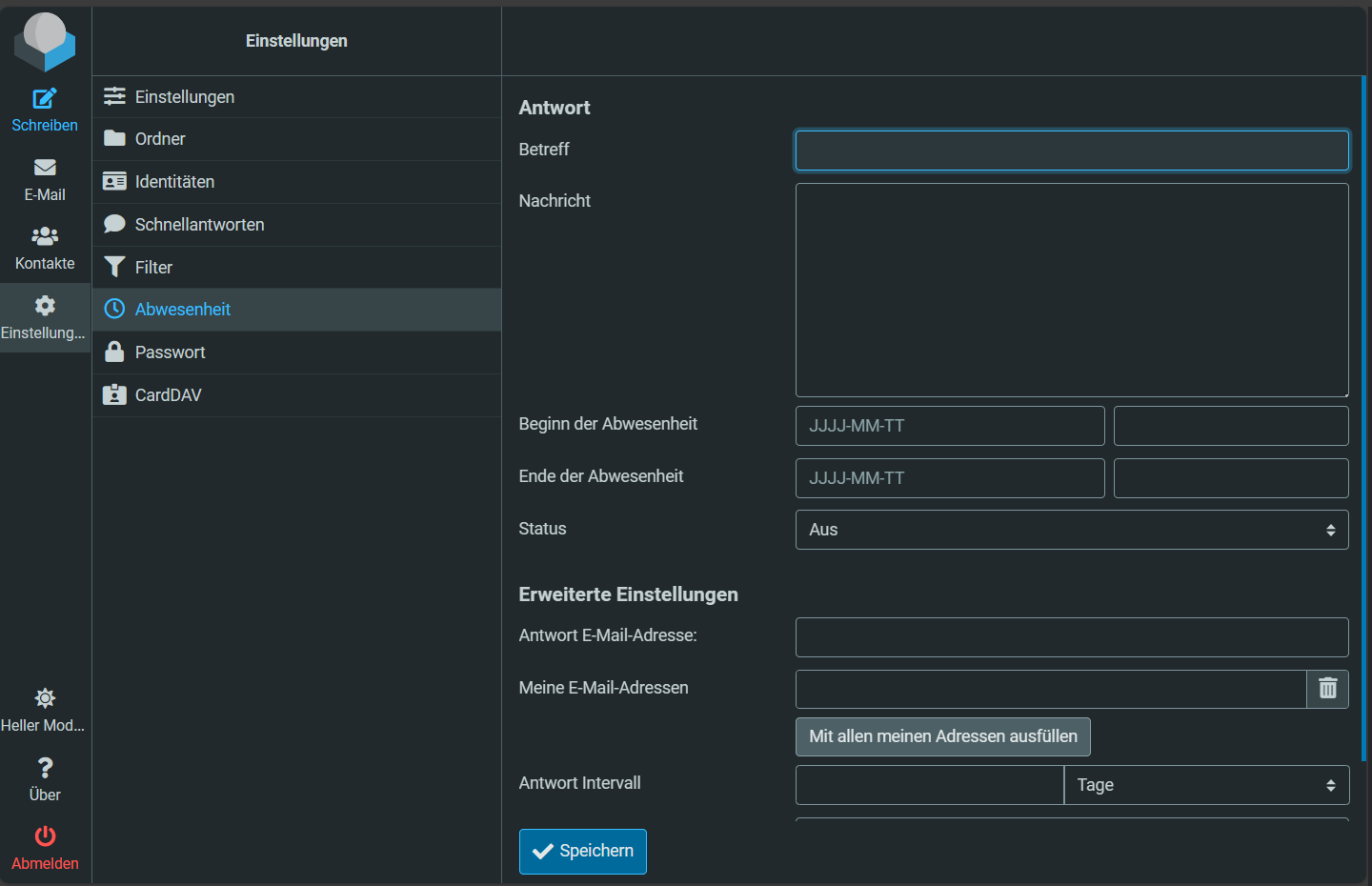
Task: Click the Abmelden power icon
Action: pyautogui.click(x=45, y=837)
